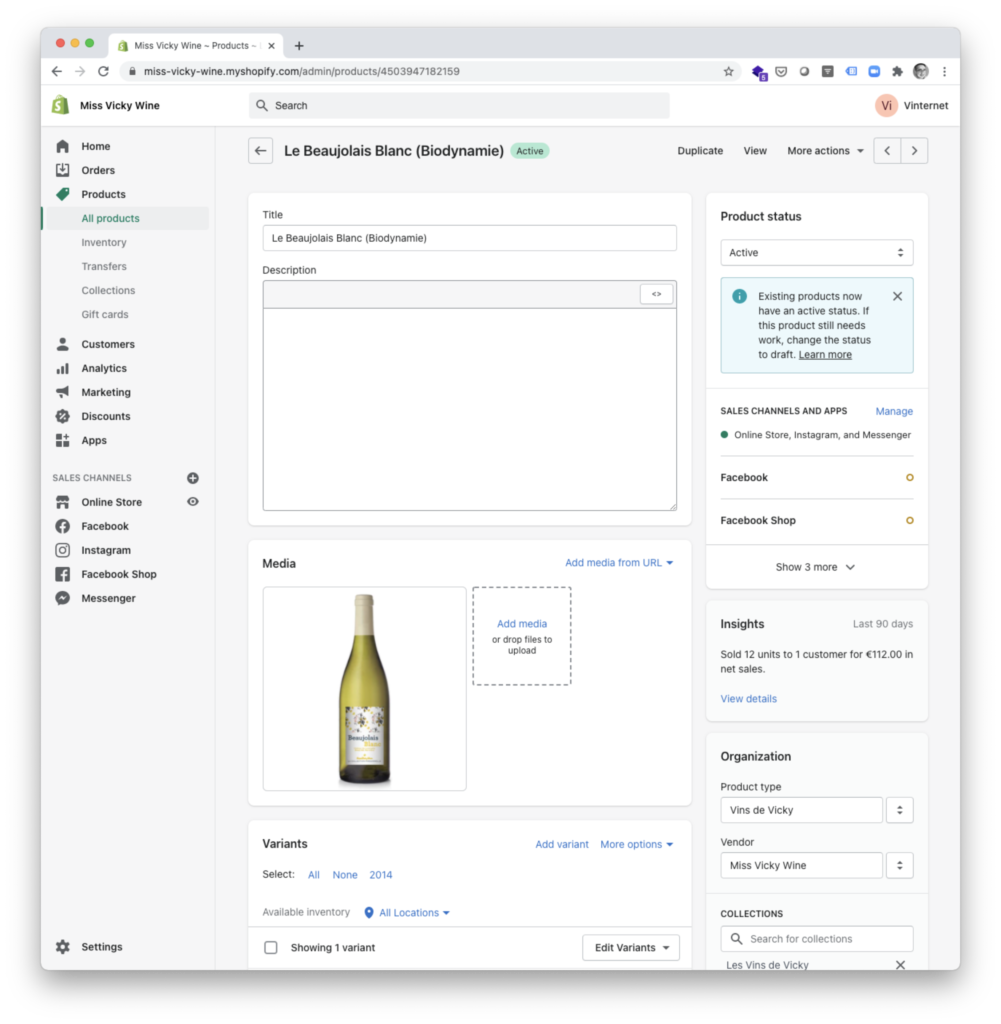Edit the Vendor text field
The image size is (1001, 1024).
click(801, 866)
